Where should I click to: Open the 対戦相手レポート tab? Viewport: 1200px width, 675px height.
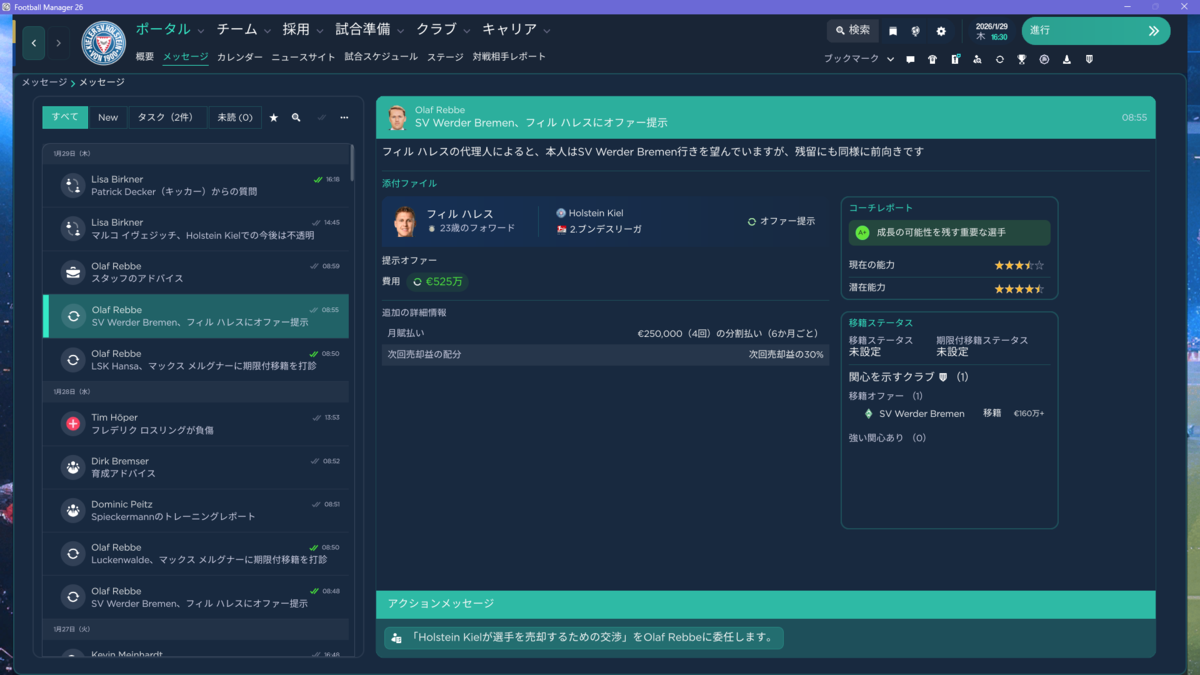pos(509,57)
